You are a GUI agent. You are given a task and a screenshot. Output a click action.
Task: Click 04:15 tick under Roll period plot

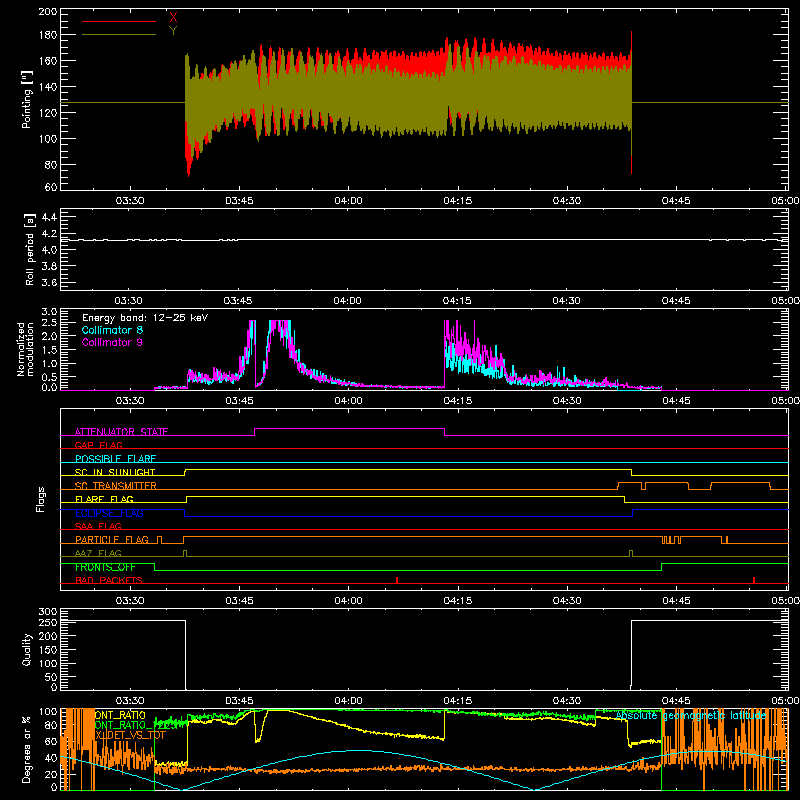(x=457, y=301)
